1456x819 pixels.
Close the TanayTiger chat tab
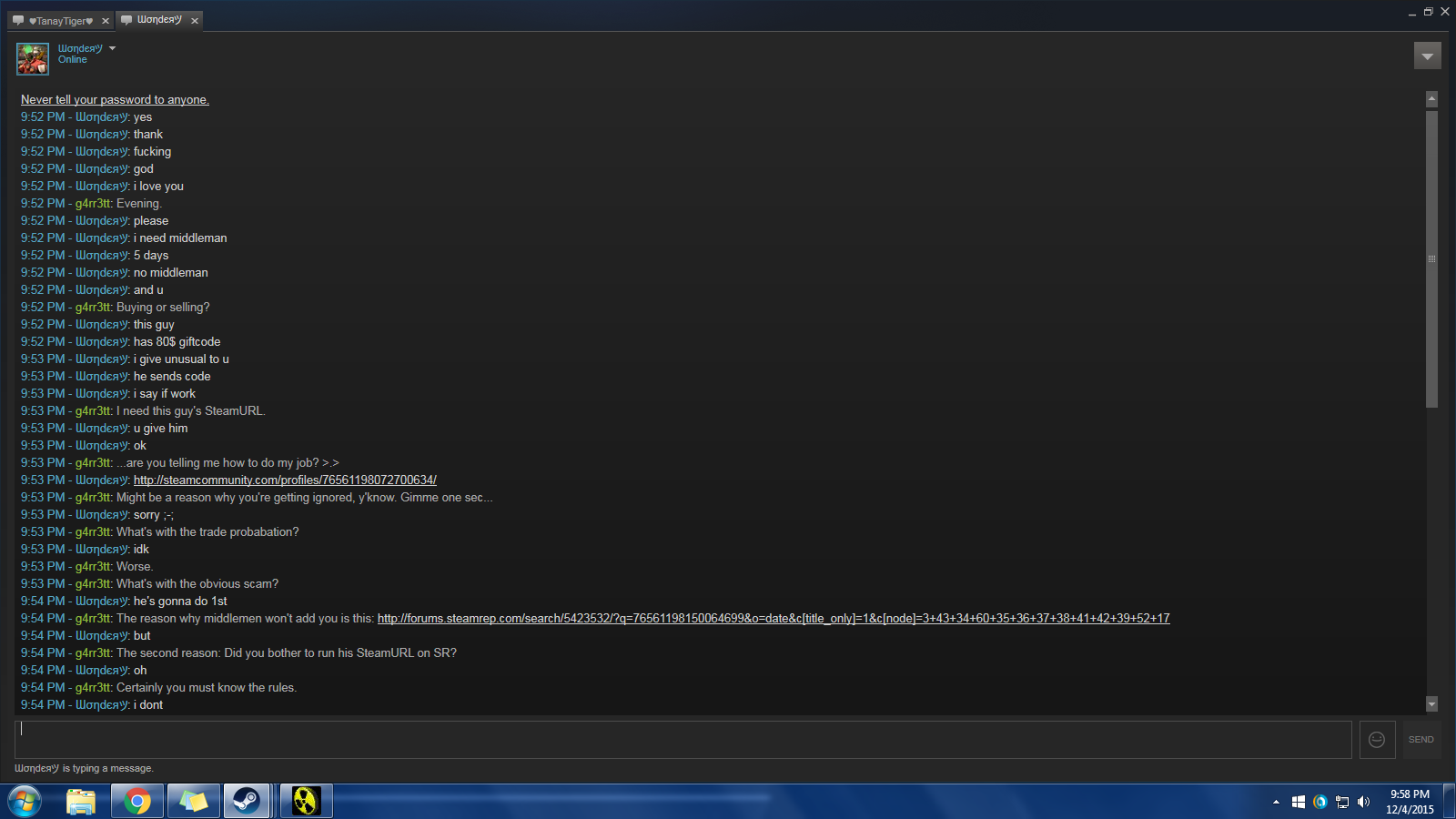point(105,21)
